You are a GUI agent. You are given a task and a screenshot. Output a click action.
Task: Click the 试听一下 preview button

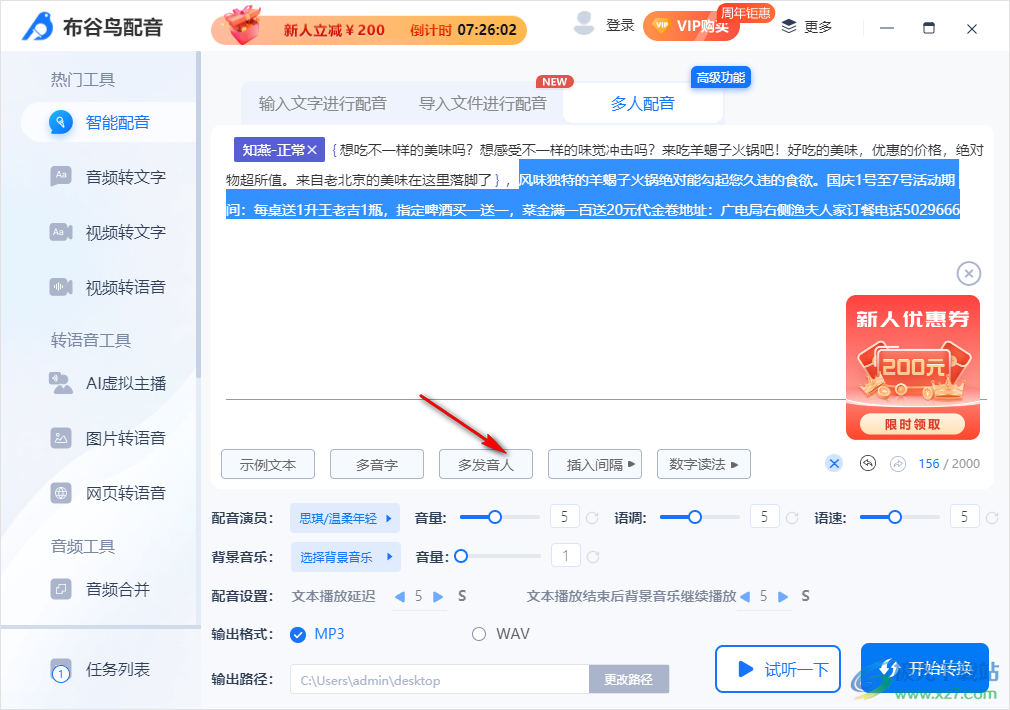coord(778,670)
